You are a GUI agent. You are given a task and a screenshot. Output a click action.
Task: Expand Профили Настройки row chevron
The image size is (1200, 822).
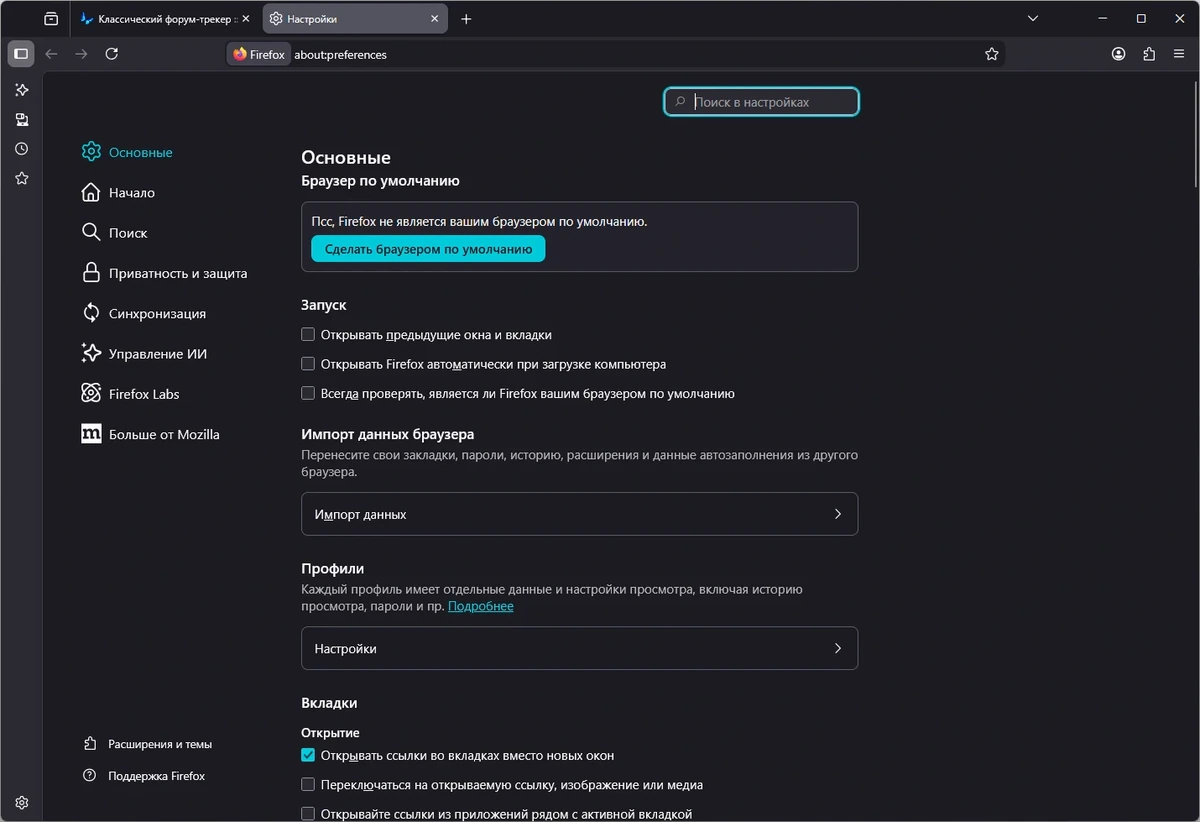[838, 648]
